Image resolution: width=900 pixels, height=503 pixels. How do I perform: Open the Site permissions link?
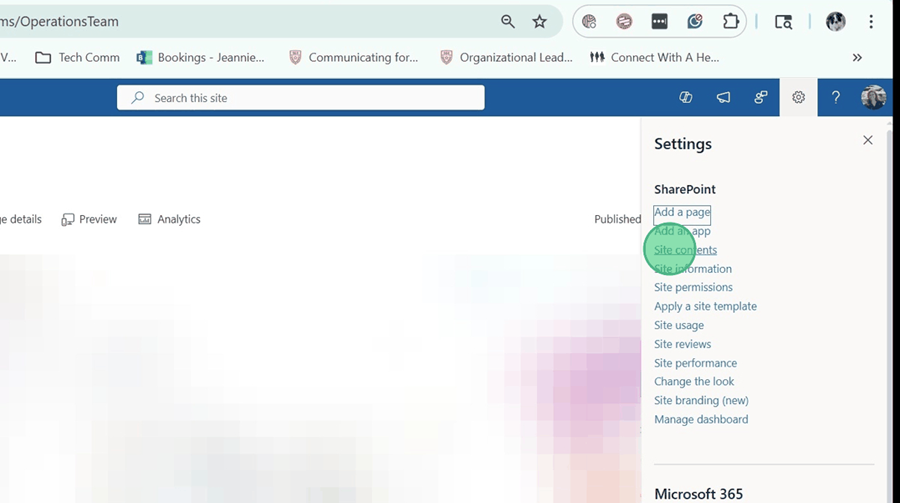click(693, 287)
